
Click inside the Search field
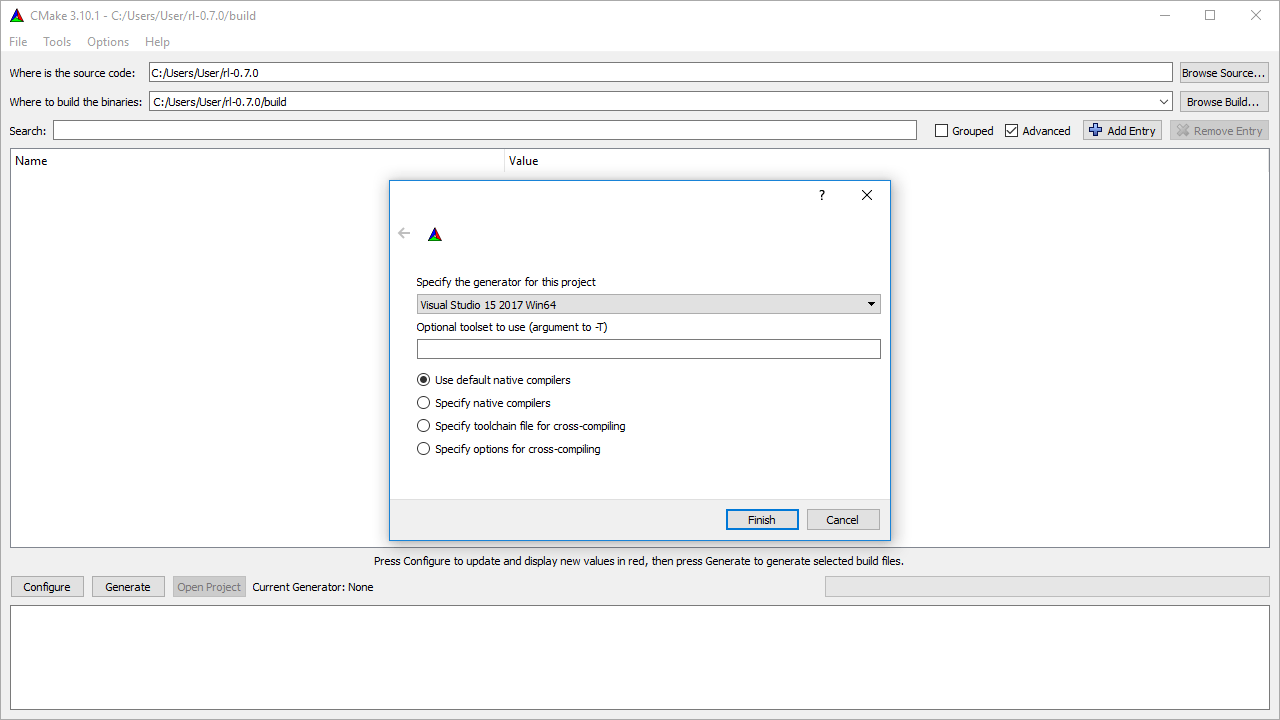[x=483, y=130]
